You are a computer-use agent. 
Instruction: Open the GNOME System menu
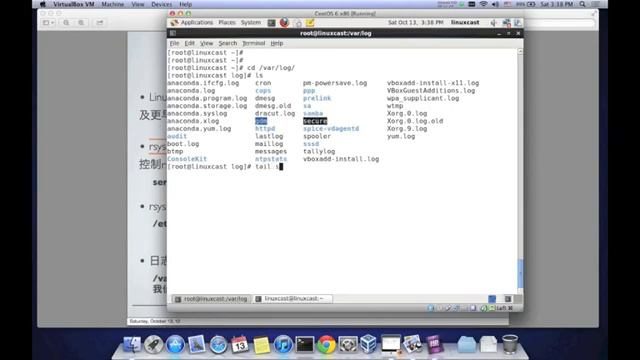[251, 22]
